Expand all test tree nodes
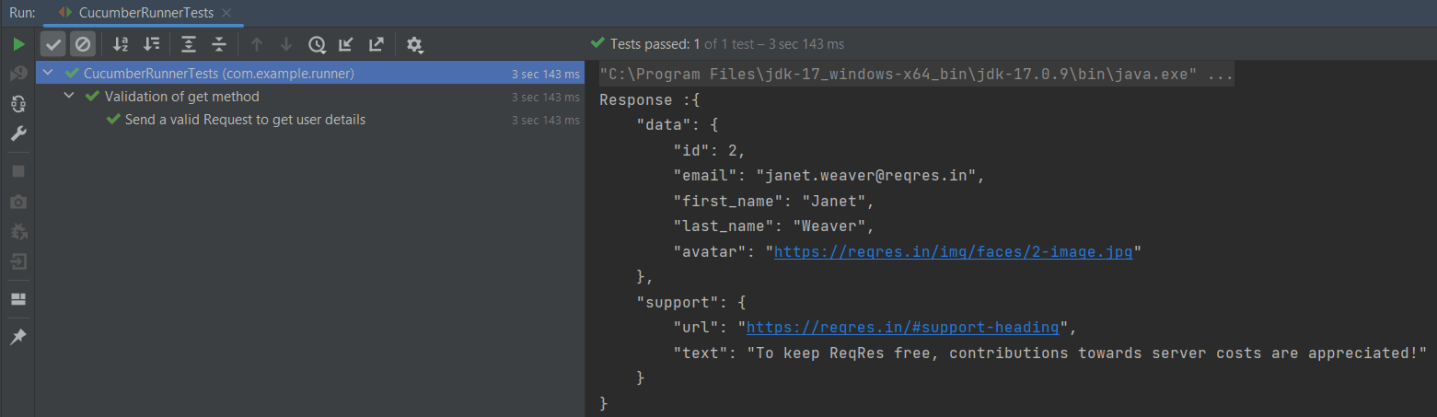Image resolution: width=1437 pixels, height=417 pixels. (189, 44)
